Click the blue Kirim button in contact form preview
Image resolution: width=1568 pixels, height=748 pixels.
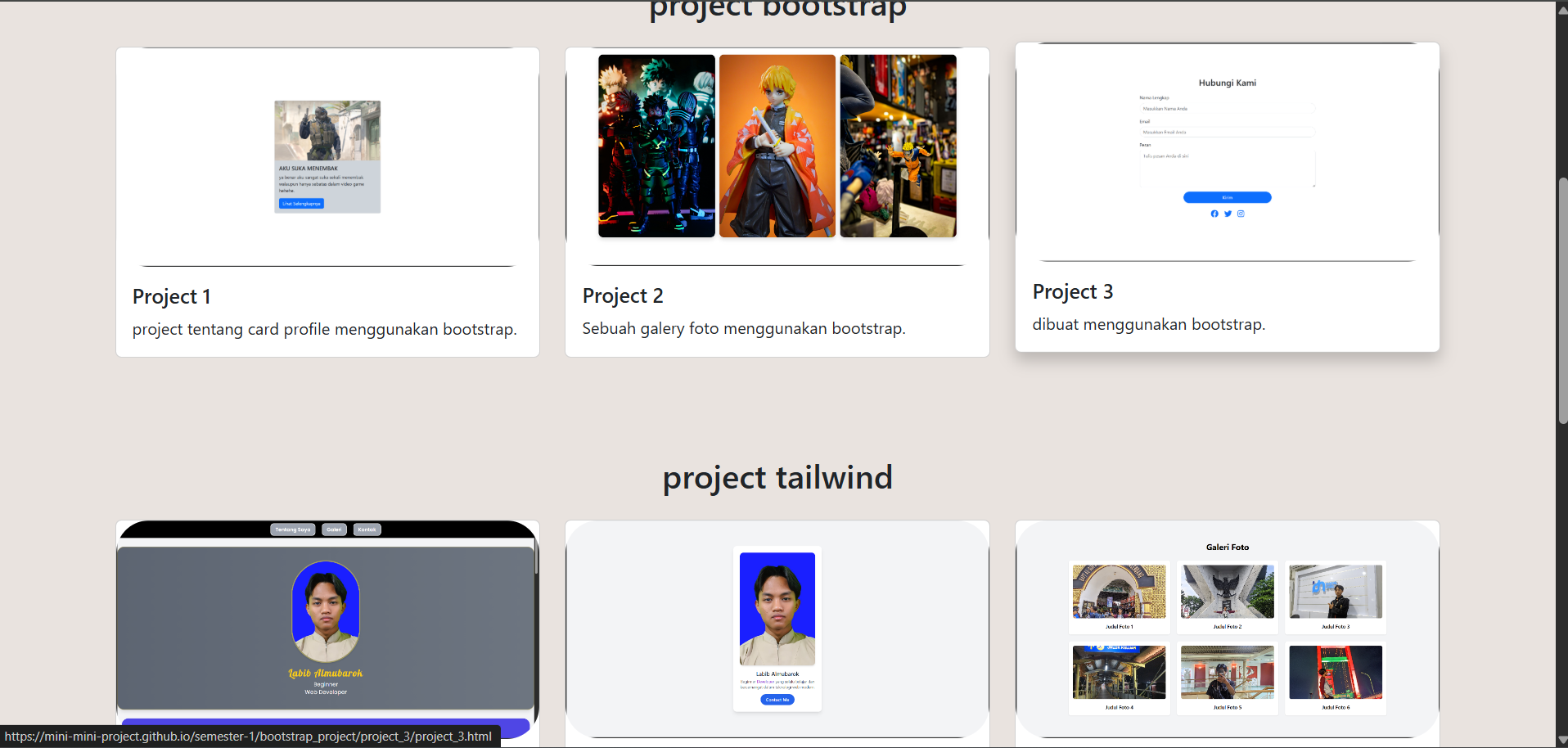click(1228, 197)
